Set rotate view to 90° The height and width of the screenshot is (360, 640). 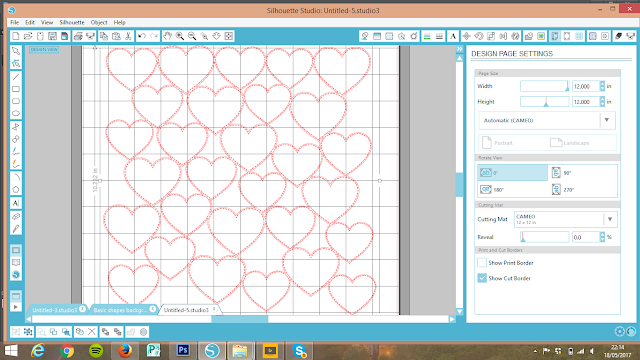coord(582,173)
